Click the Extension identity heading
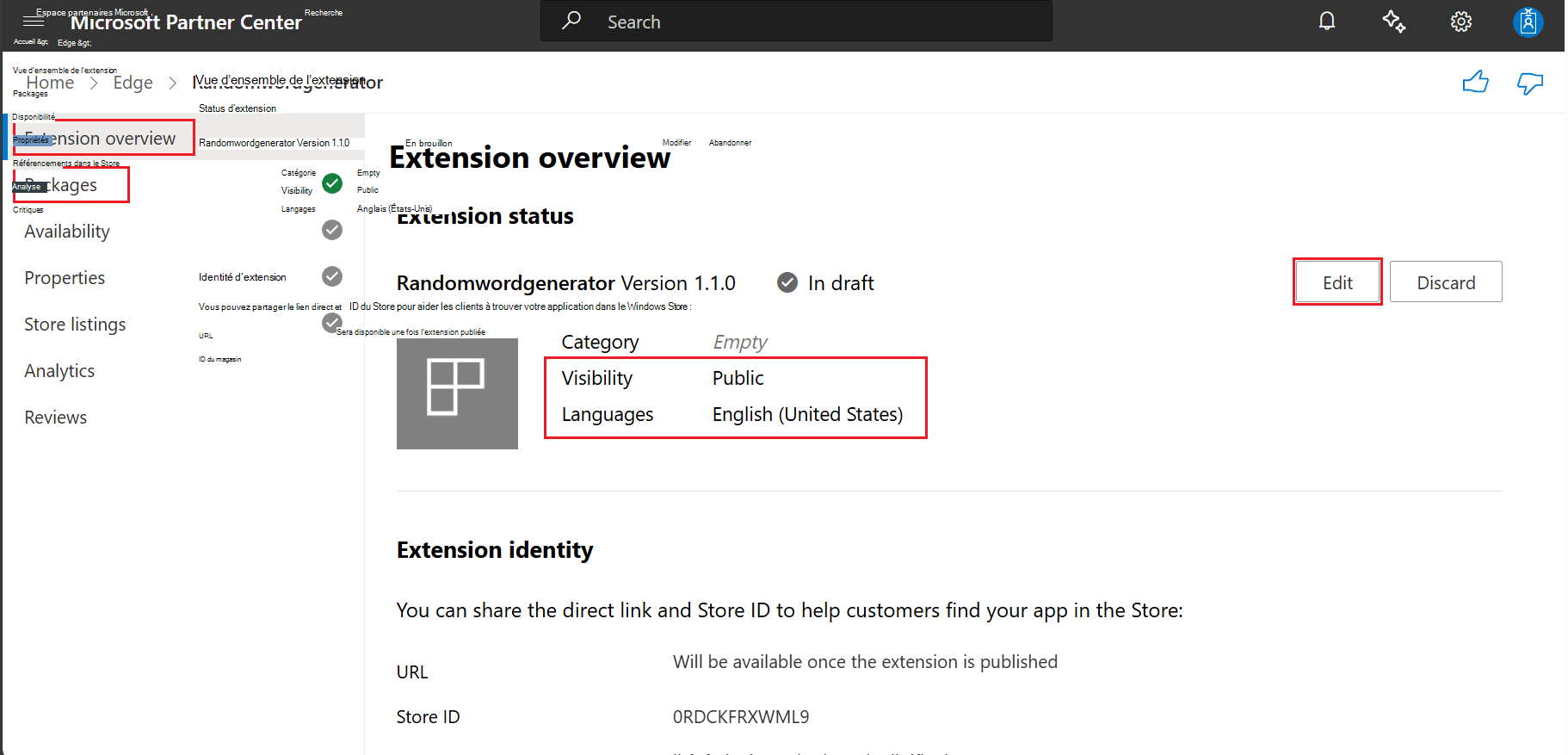 (x=495, y=550)
